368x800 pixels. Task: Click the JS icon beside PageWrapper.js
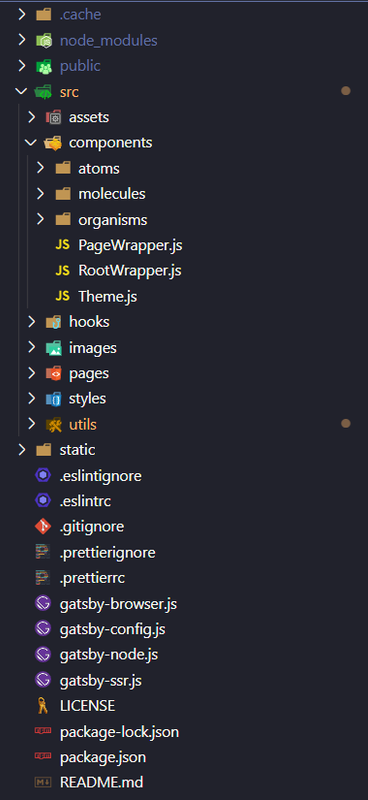(x=62, y=245)
